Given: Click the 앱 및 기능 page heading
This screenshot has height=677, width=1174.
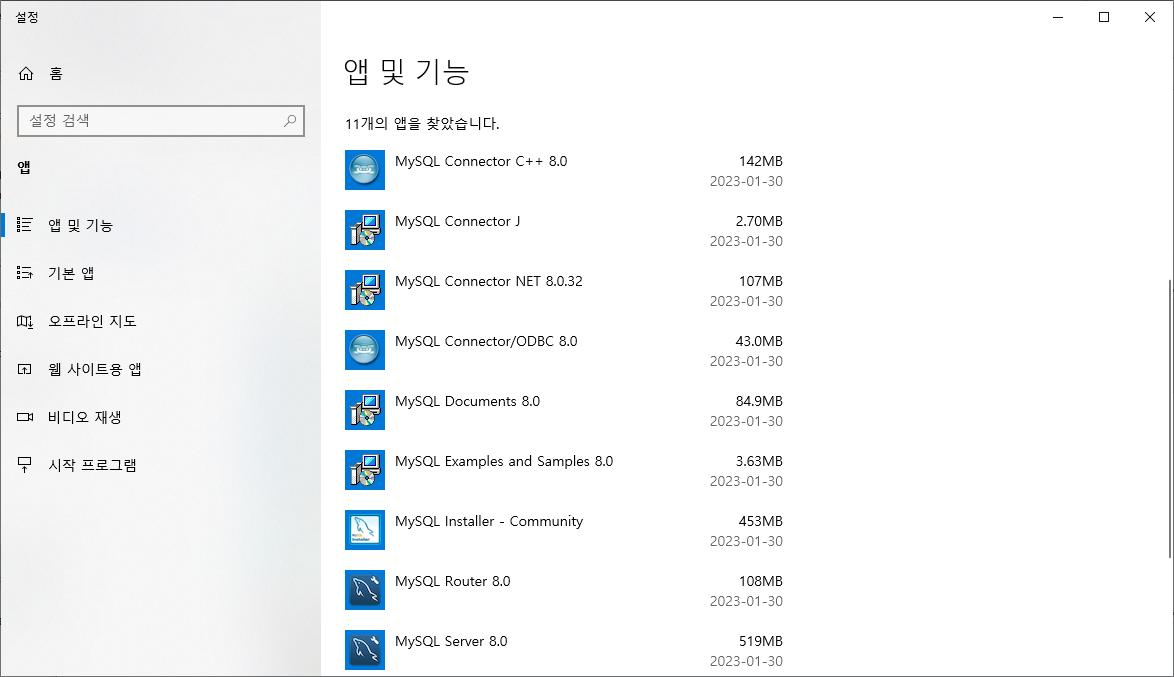Looking at the screenshot, I should click(x=407, y=72).
